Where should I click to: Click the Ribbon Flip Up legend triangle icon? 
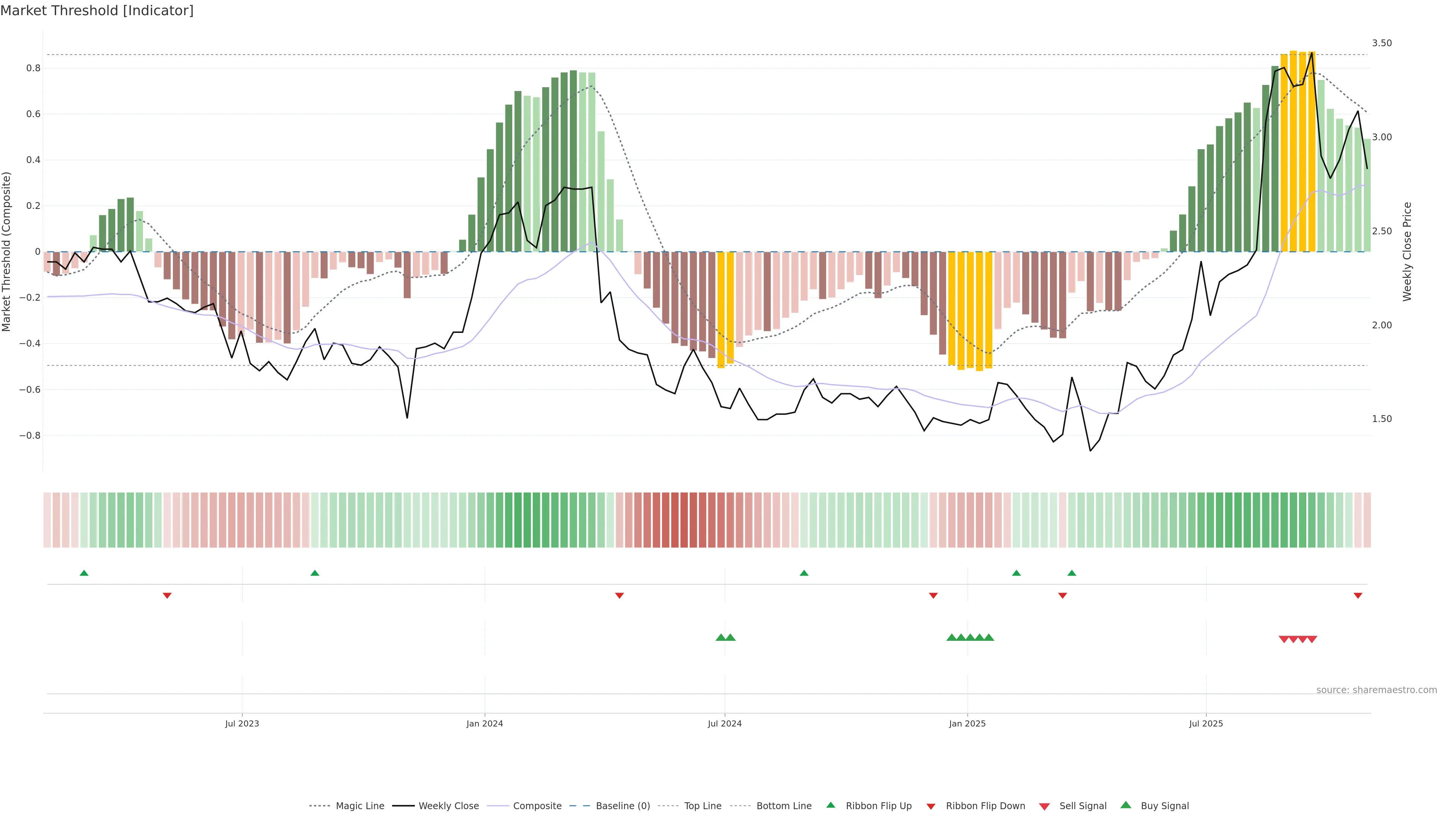(x=830, y=805)
